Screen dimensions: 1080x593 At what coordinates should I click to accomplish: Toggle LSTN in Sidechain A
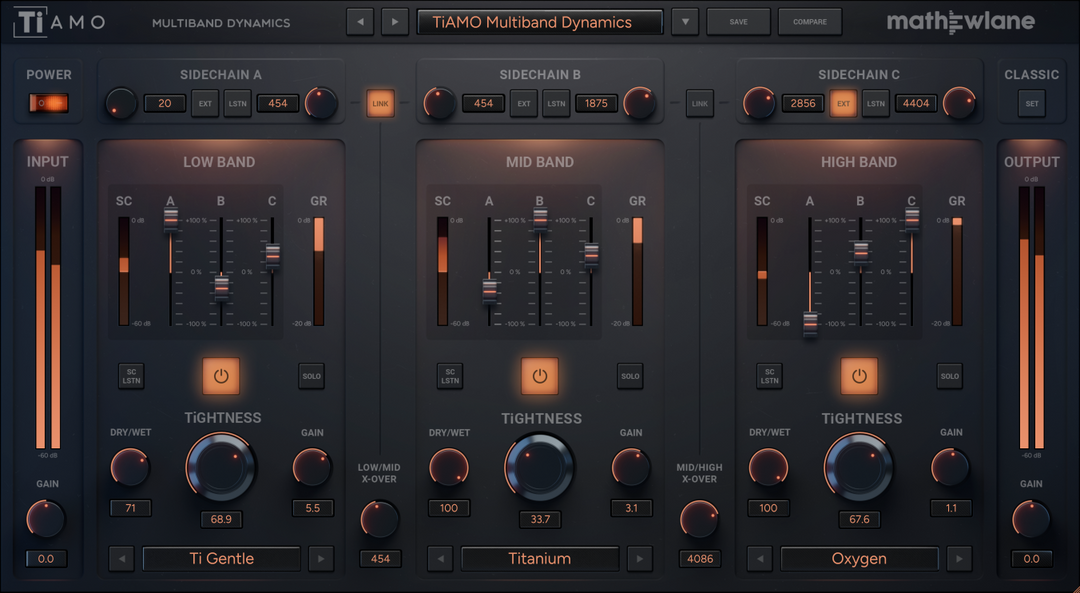238,104
